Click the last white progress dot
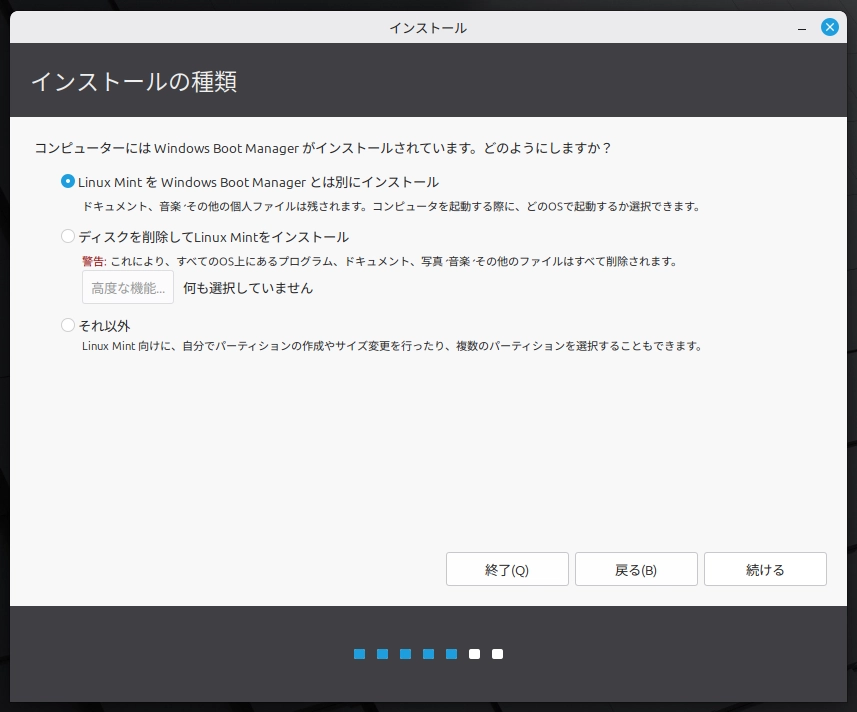Image resolution: width=857 pixels, height=712 pixels. tap(498, 654)
